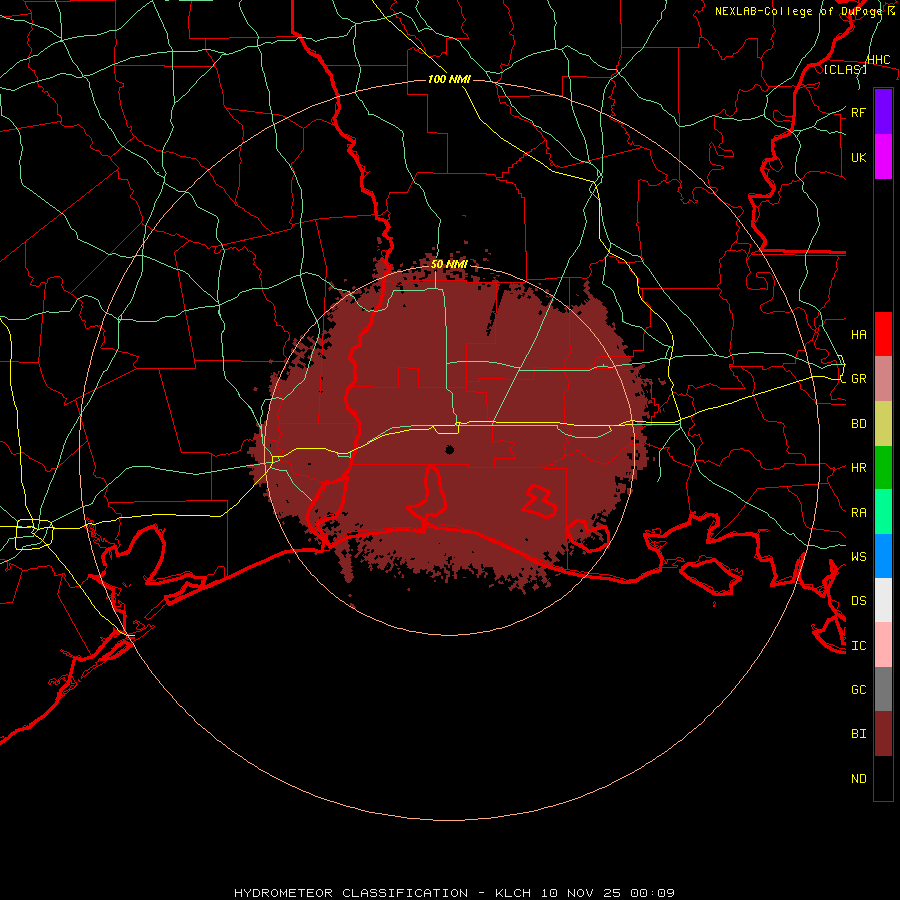This screenshot has height=900, width=900.
Task: Click the RF legend label text
Action: 859,112
